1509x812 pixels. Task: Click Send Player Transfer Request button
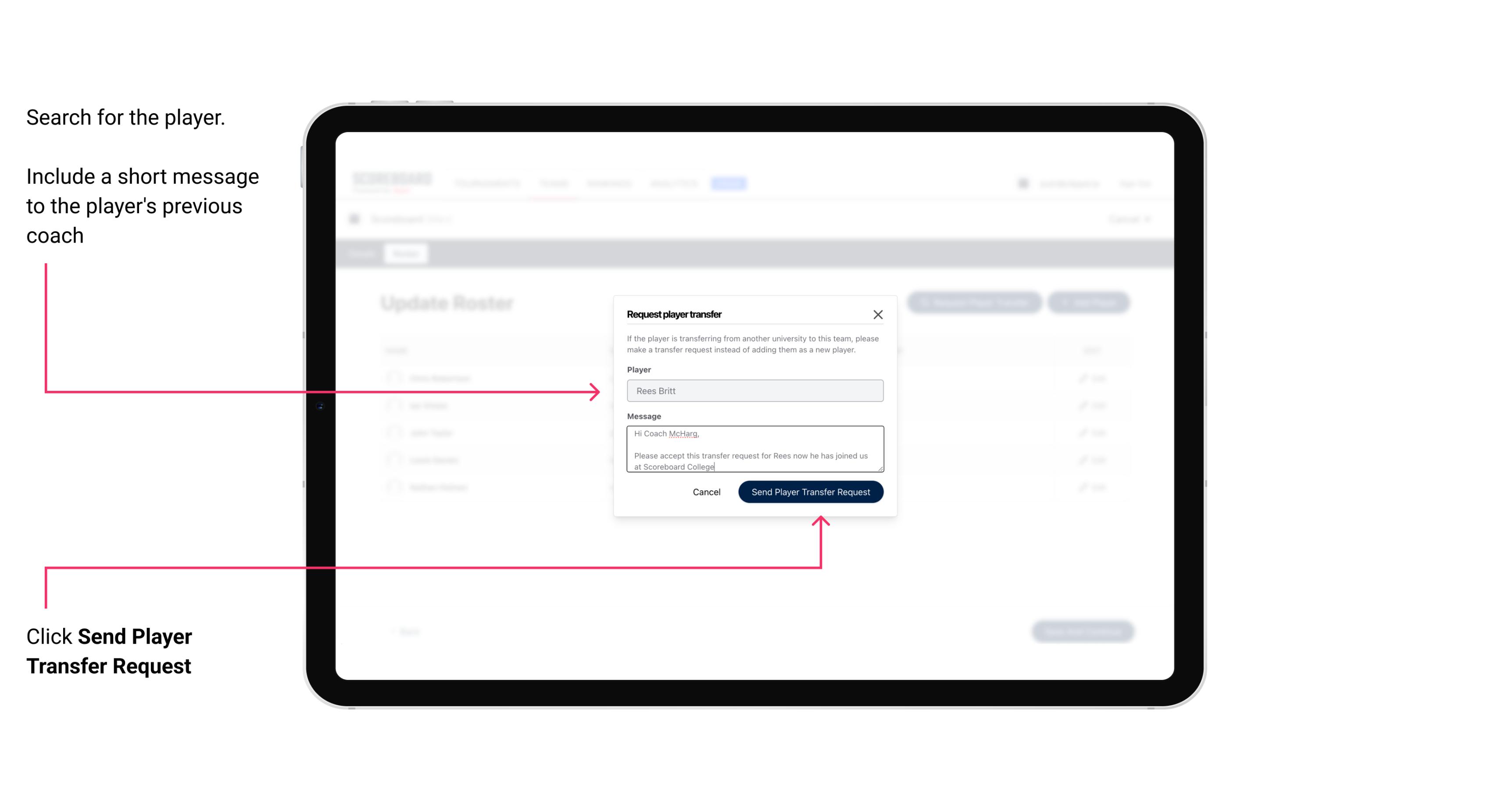click(810, 491)
